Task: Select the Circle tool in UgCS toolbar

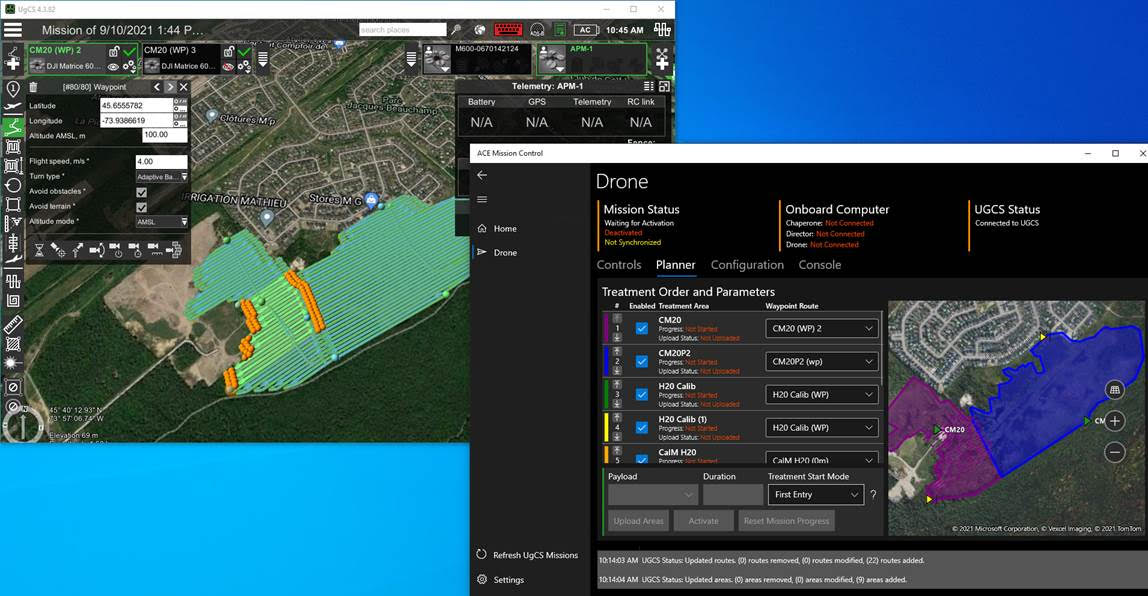Action: (12, 185)
